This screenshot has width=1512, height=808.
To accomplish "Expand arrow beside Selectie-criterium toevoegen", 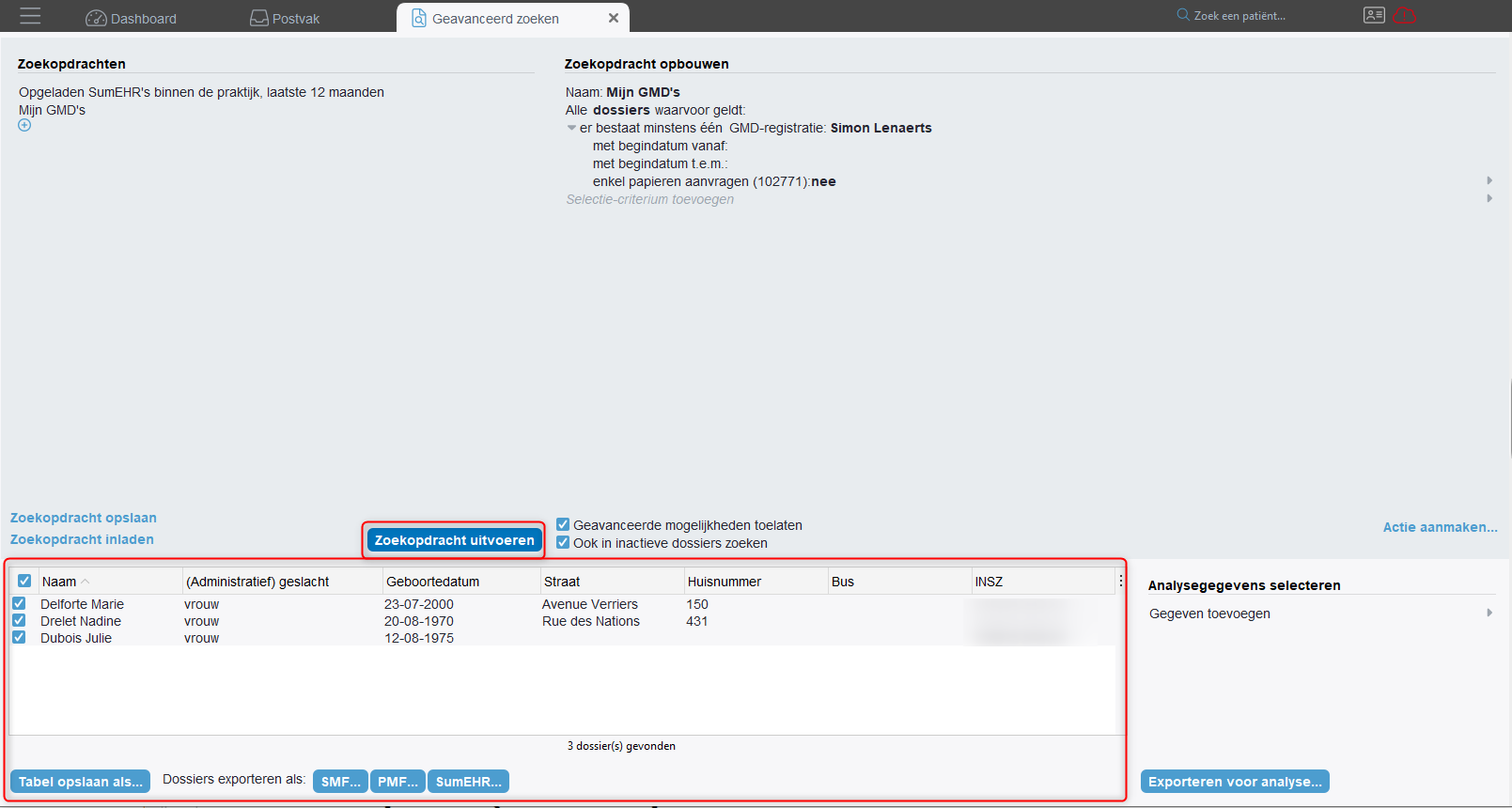I will 1489,198.
